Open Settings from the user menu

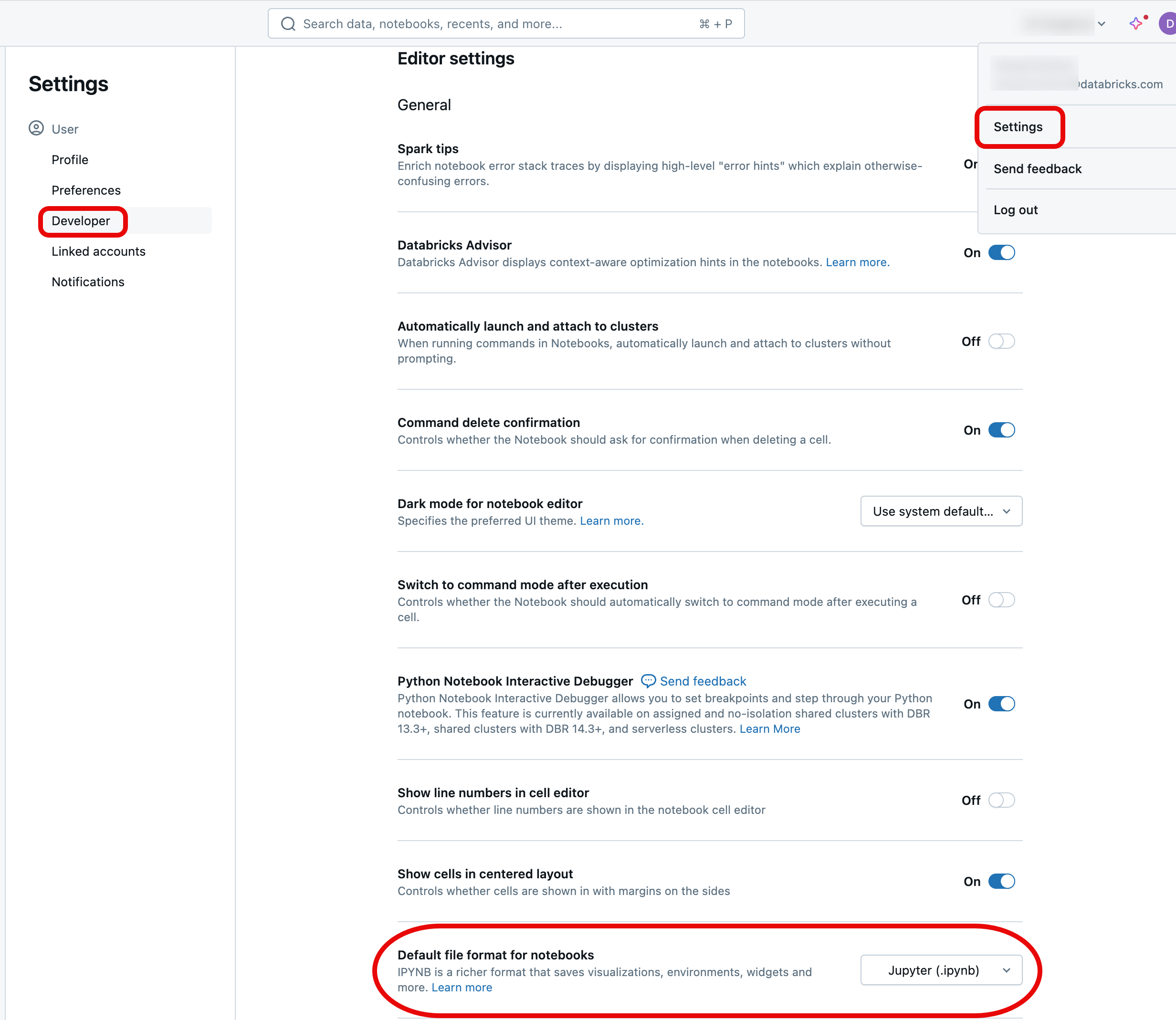click(x=1018, y=126)
